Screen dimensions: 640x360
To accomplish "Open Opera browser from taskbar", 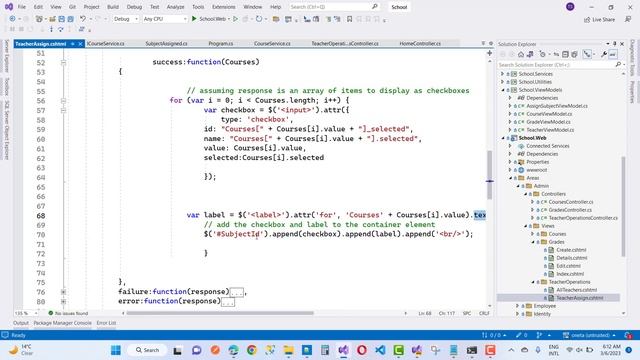I will click(362, 350).
